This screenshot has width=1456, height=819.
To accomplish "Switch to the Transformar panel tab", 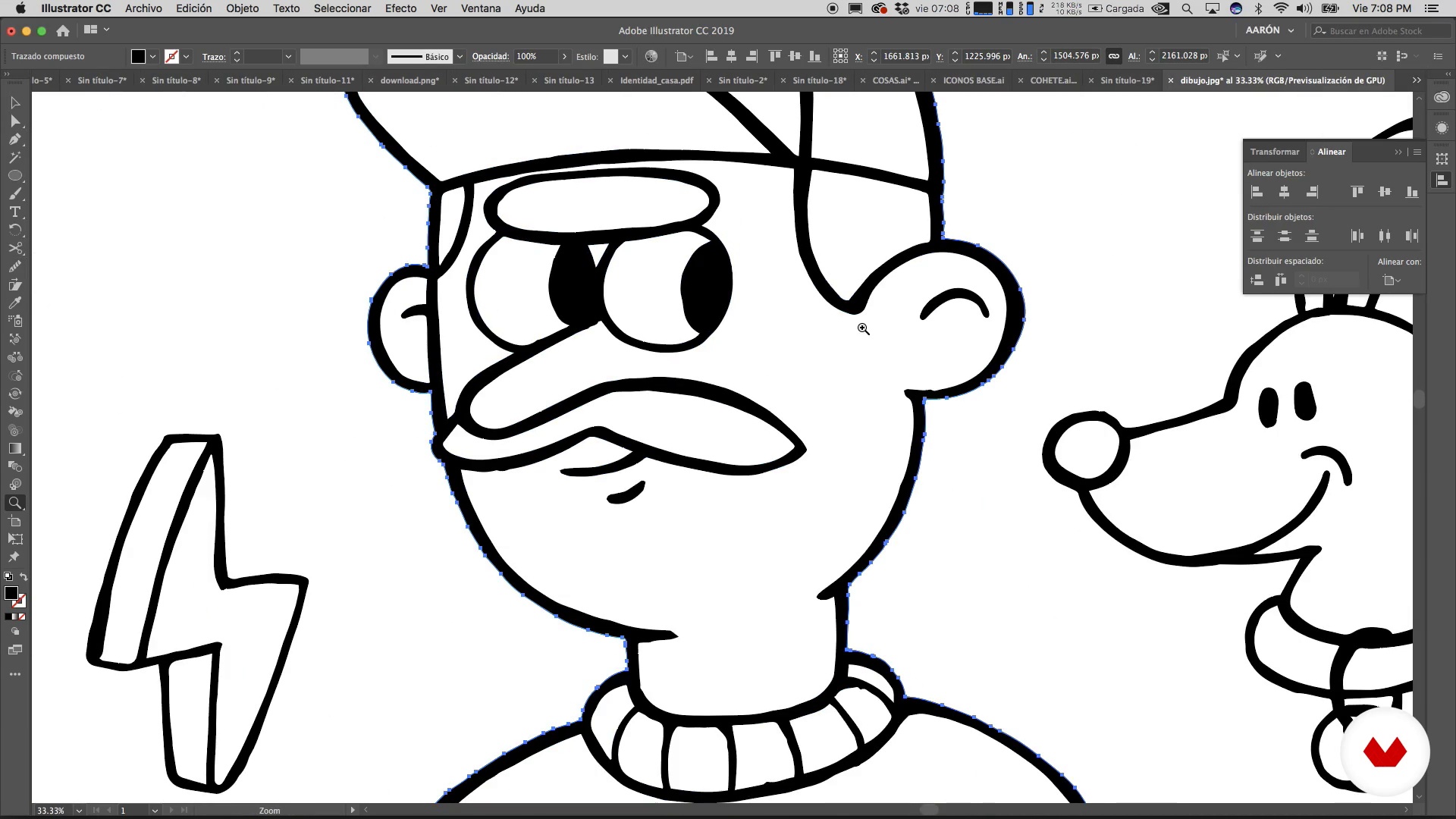I will pos(1275,152).
